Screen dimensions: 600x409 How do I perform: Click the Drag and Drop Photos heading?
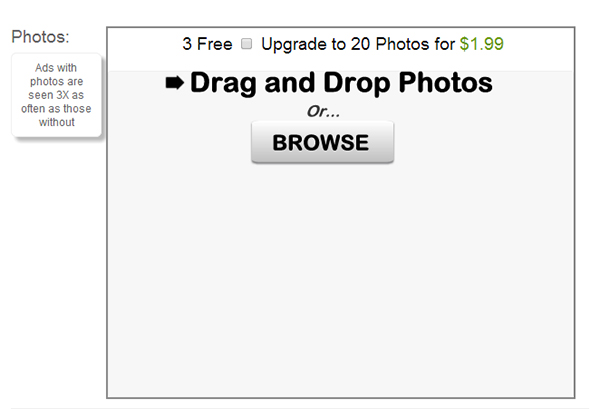coord(341,83)
